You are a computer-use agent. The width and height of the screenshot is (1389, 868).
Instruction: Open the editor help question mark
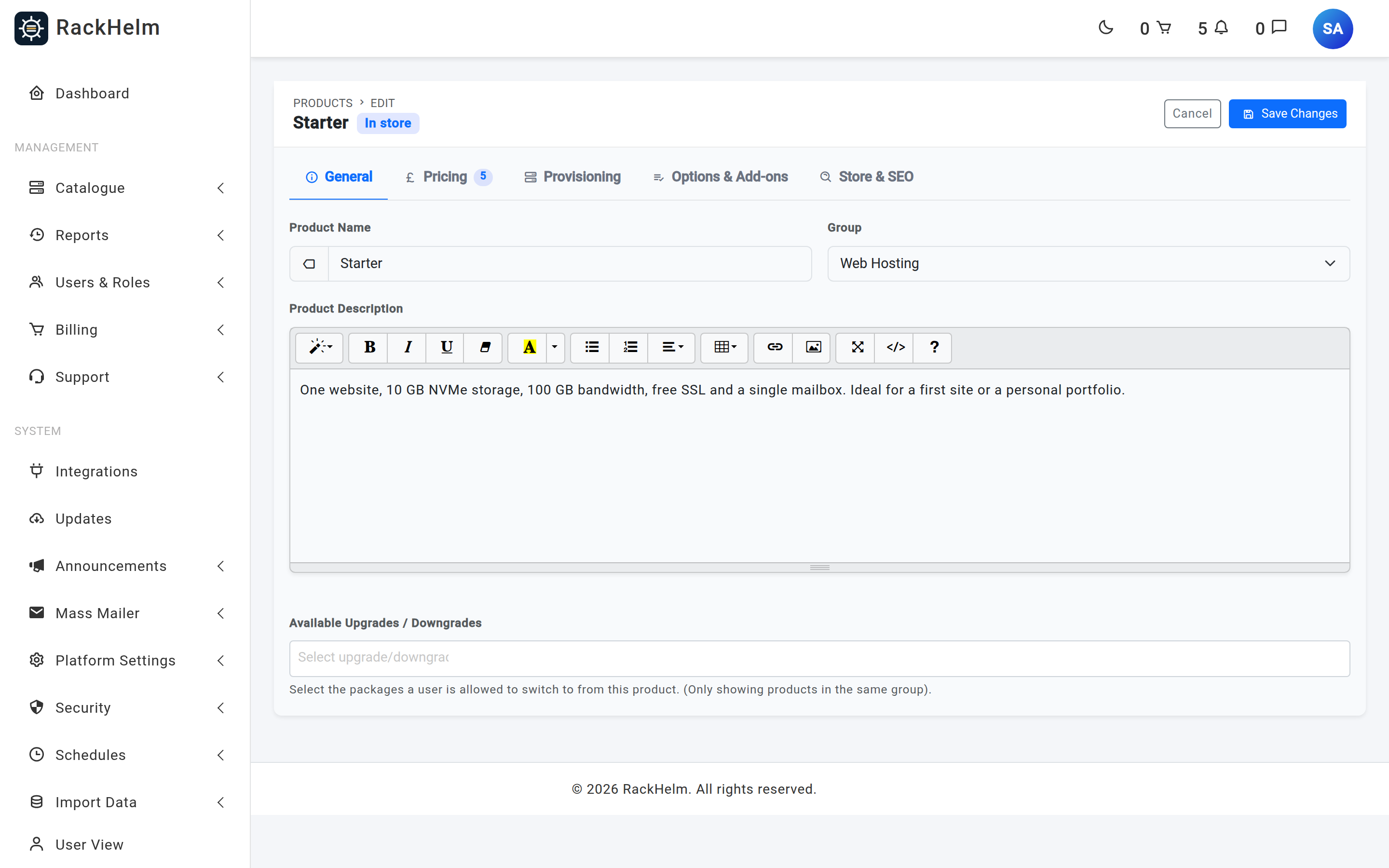coord(933,347)
